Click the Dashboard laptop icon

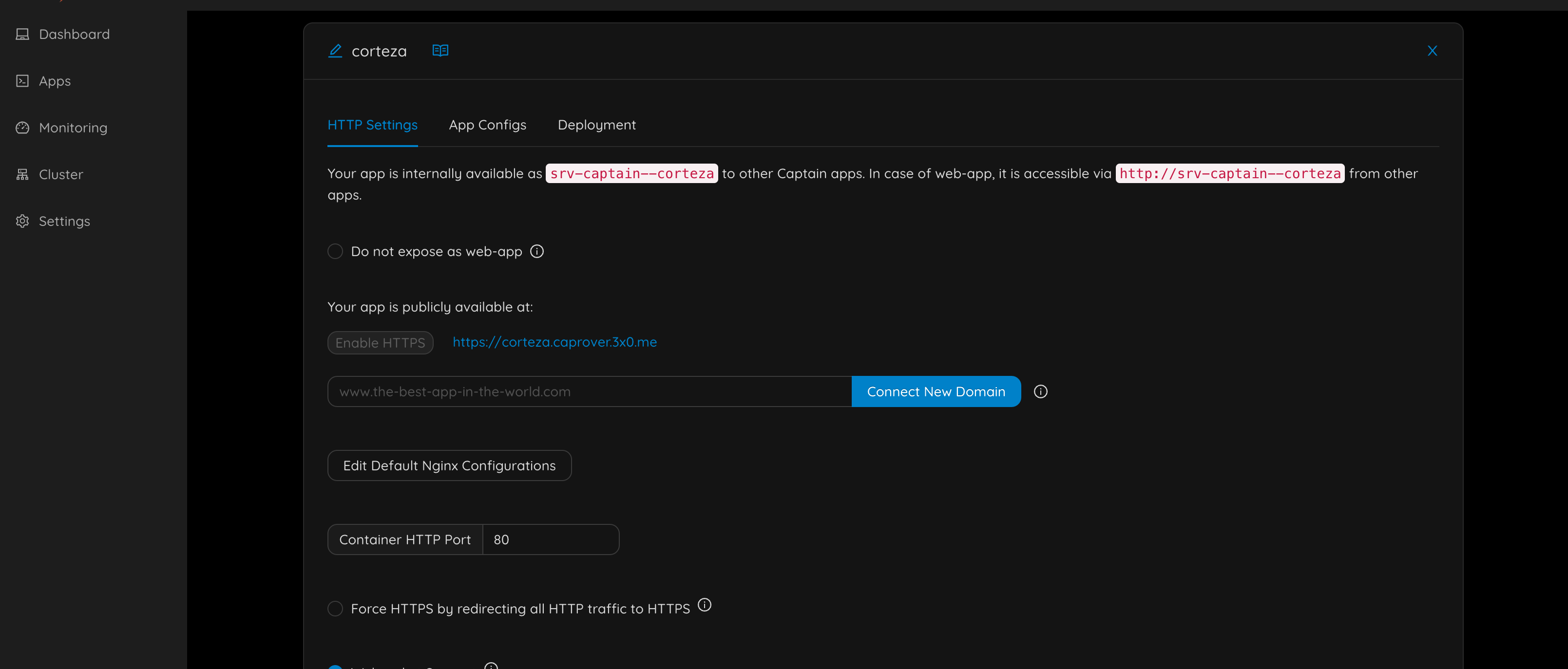coord(22,34)
